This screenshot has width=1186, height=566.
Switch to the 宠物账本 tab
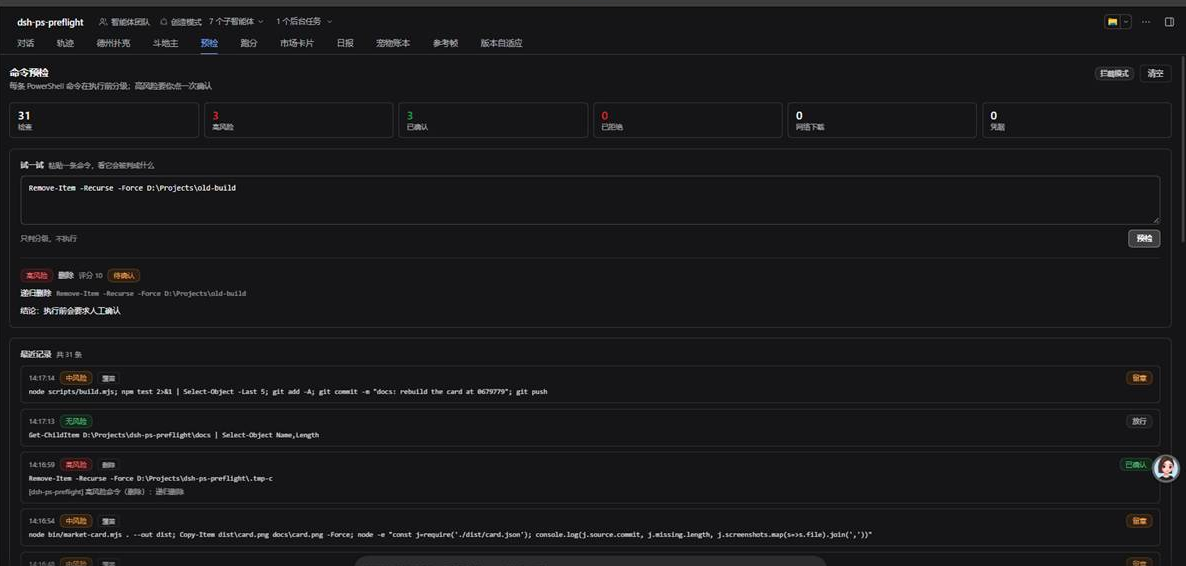point(393,43)
